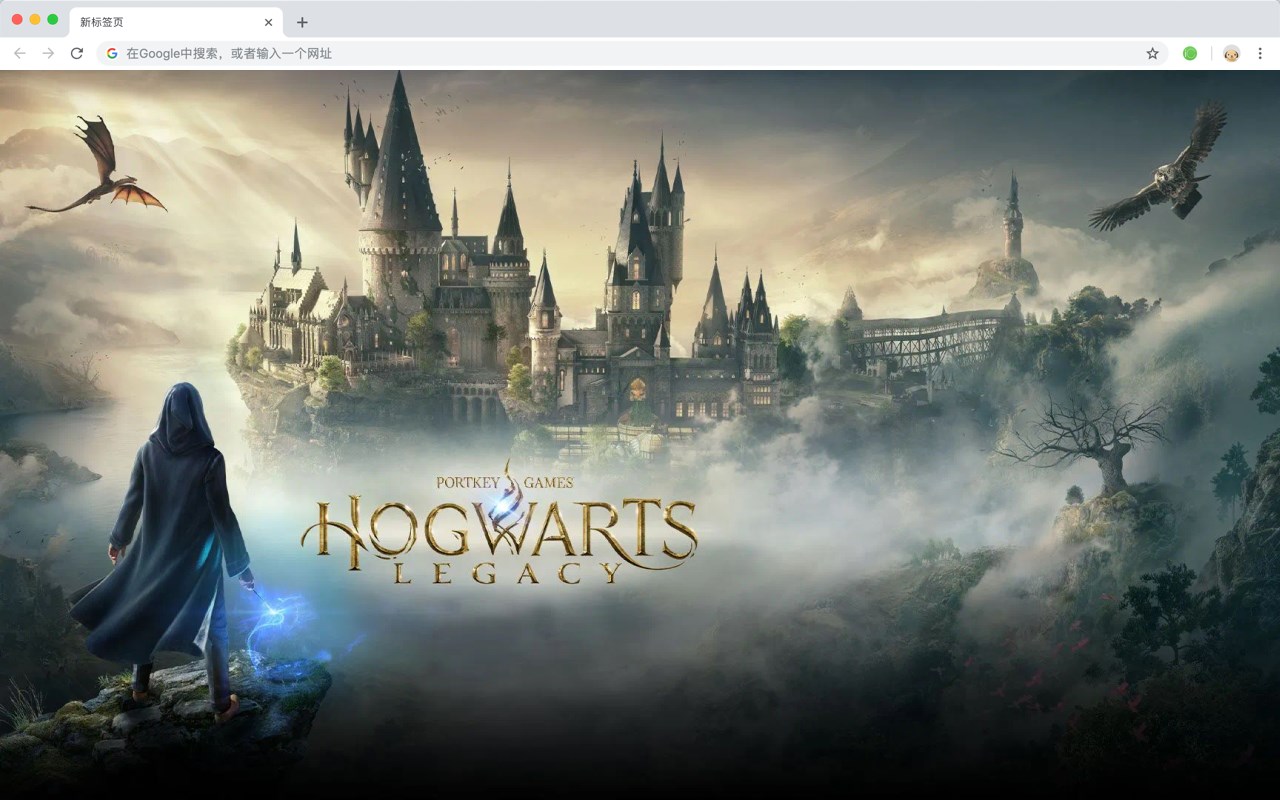Viewport: 1280px width, 800px height.
Task: Focus the Google search address bar
Action: click(x=632, y=53)
